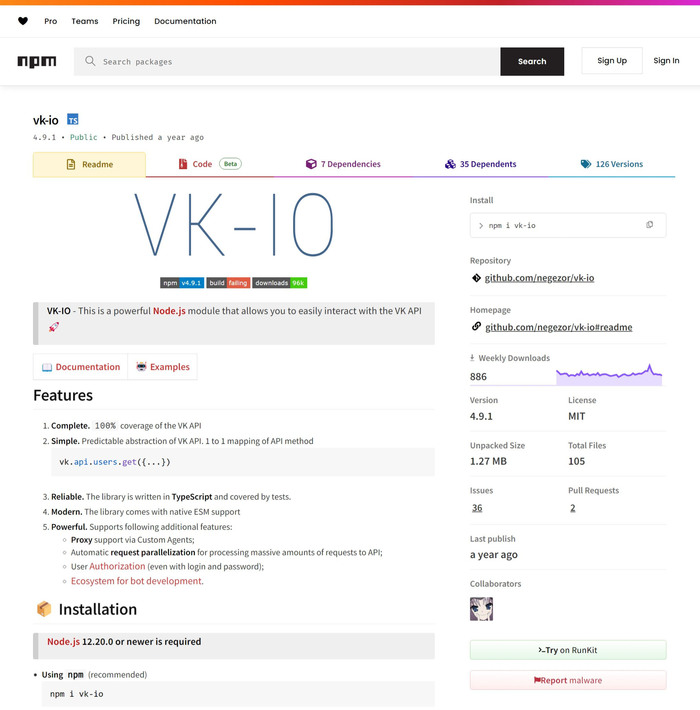Click the VK-IO large logo image

click(x=234, y=225)
